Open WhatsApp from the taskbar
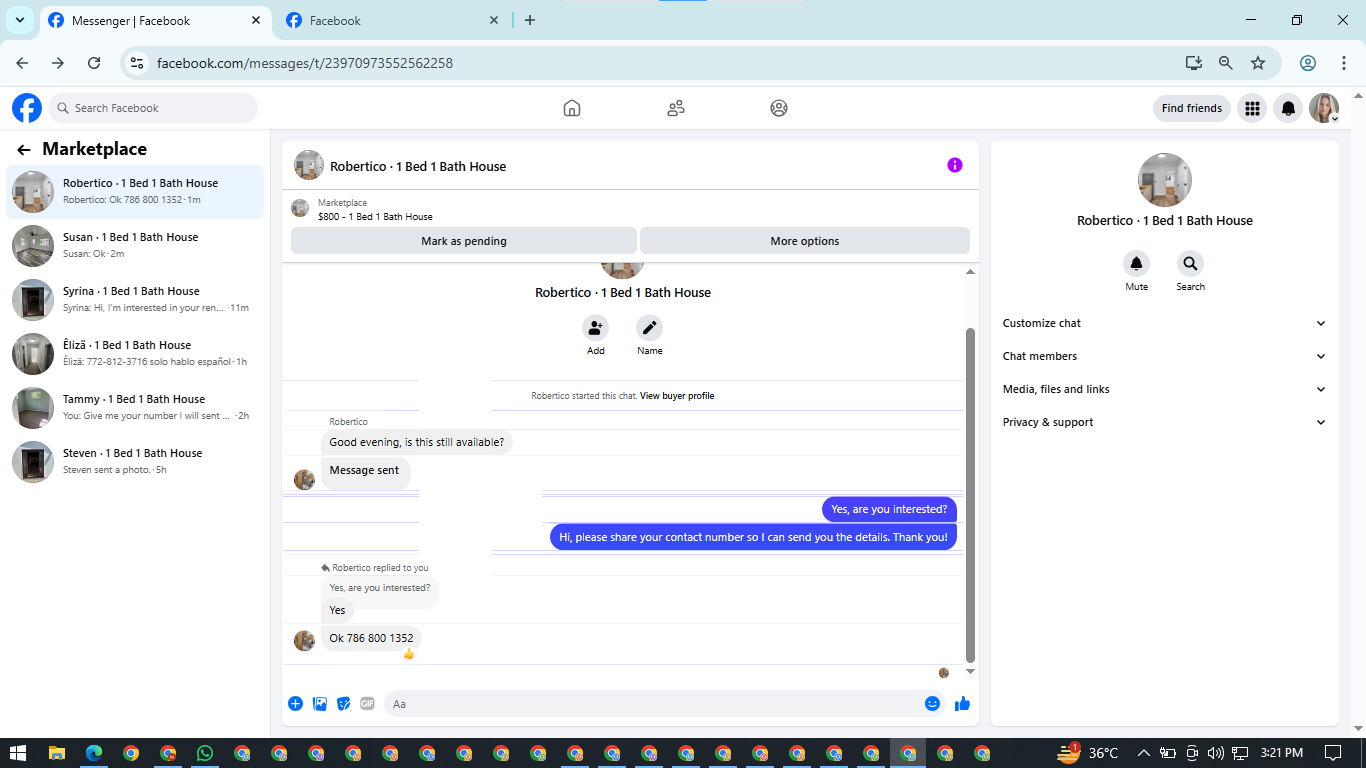1366x768 pixels. [205, 753]
